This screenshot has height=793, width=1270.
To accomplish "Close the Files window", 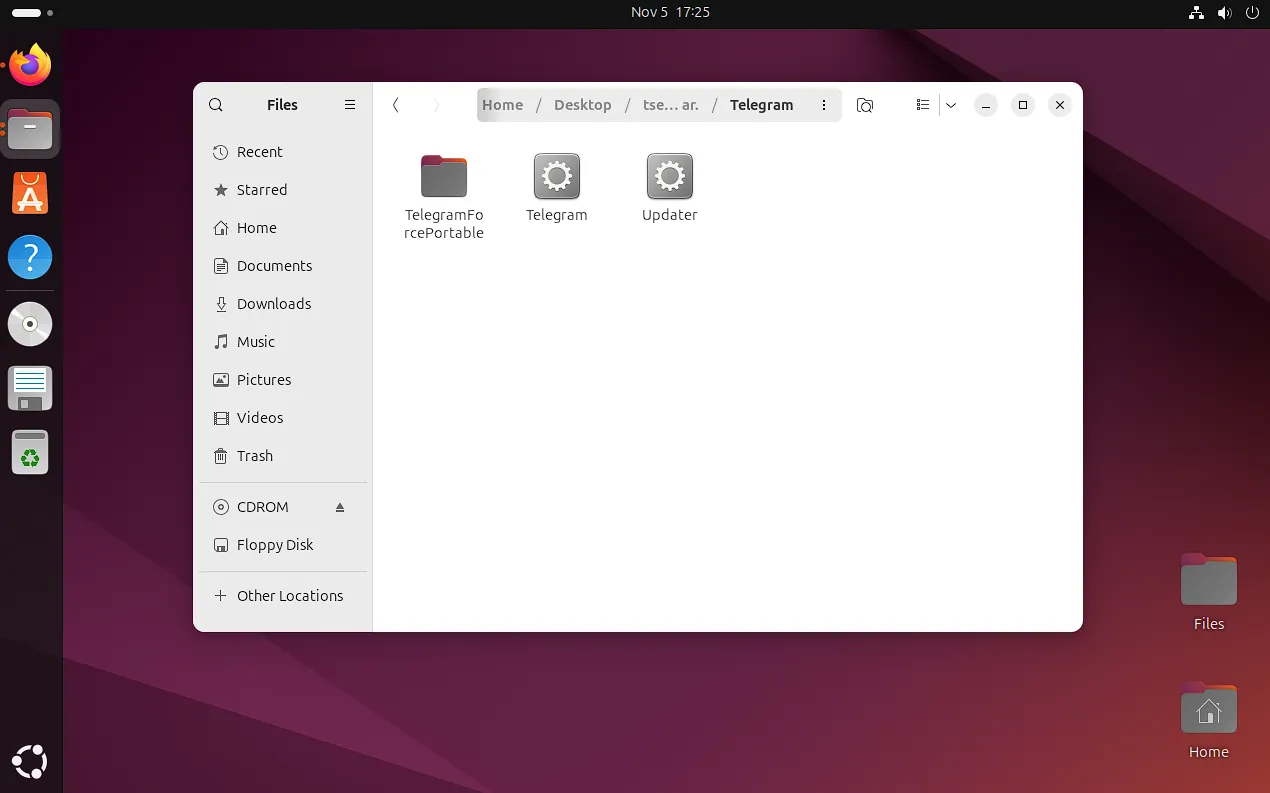I will pyautogui.click(x=1060, y=105).
